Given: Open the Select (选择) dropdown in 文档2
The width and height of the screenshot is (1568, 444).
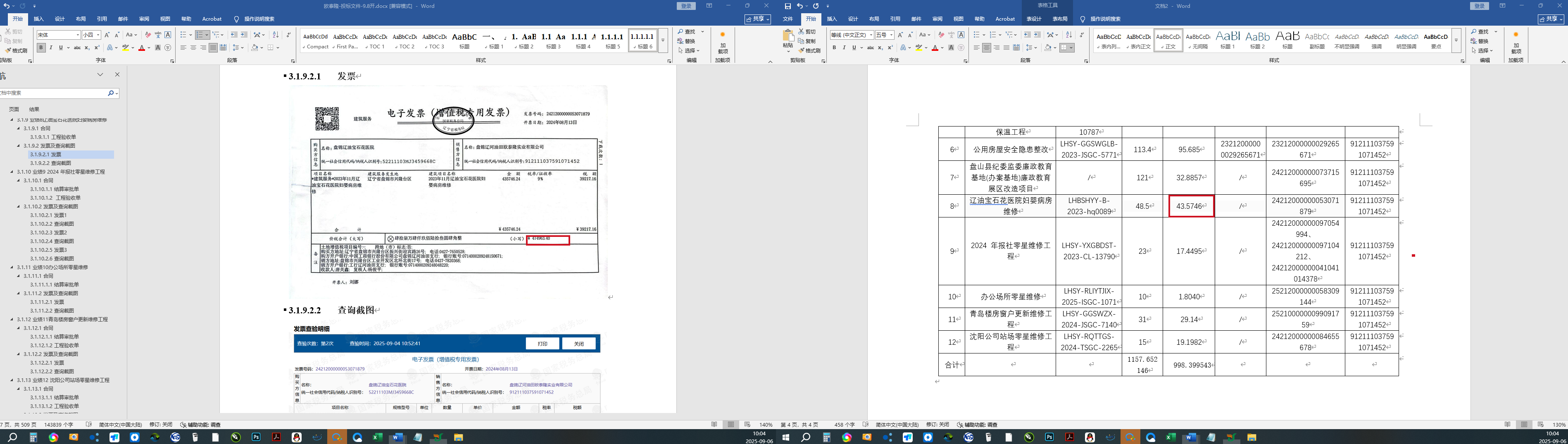Looking at the screenshot, I should (1482, 50).
